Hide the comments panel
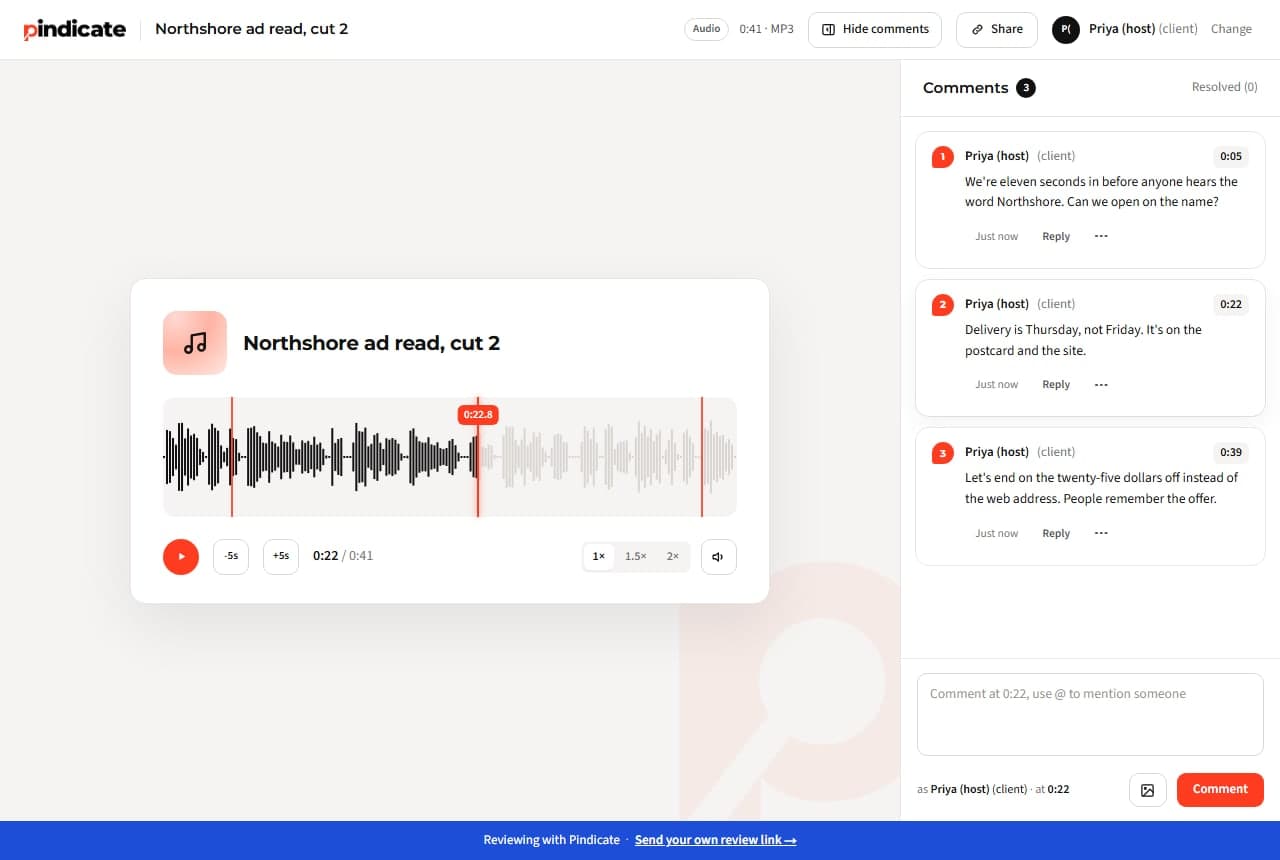The width and height of the screenshot is (1280, 860). [x=875, y=29]
